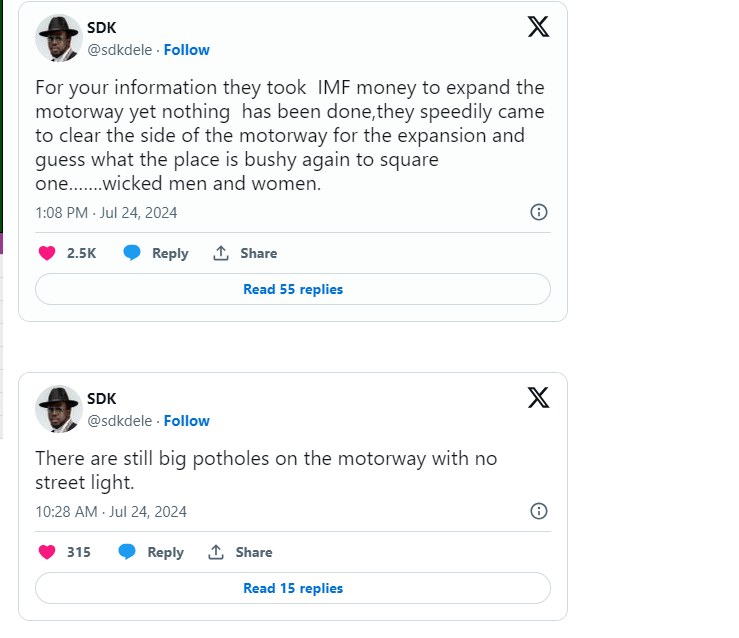This screenshot has height=638, width=739.
Task: Click the X logo on the IMF tweet
Action: (x=538, y=27)
